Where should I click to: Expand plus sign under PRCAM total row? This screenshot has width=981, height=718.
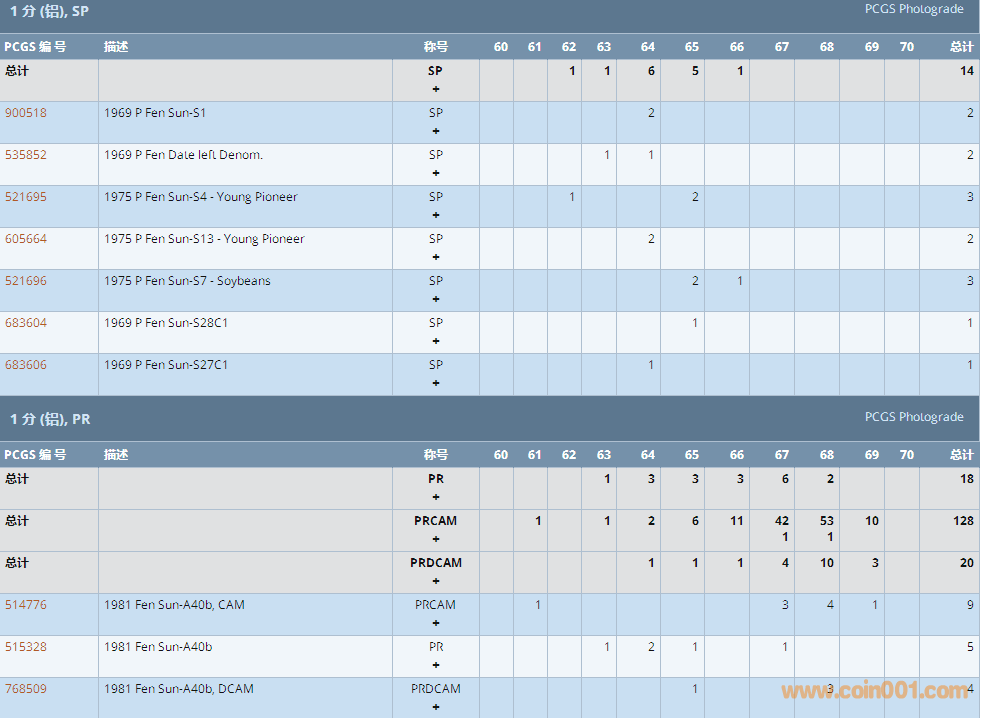point(436,539)
